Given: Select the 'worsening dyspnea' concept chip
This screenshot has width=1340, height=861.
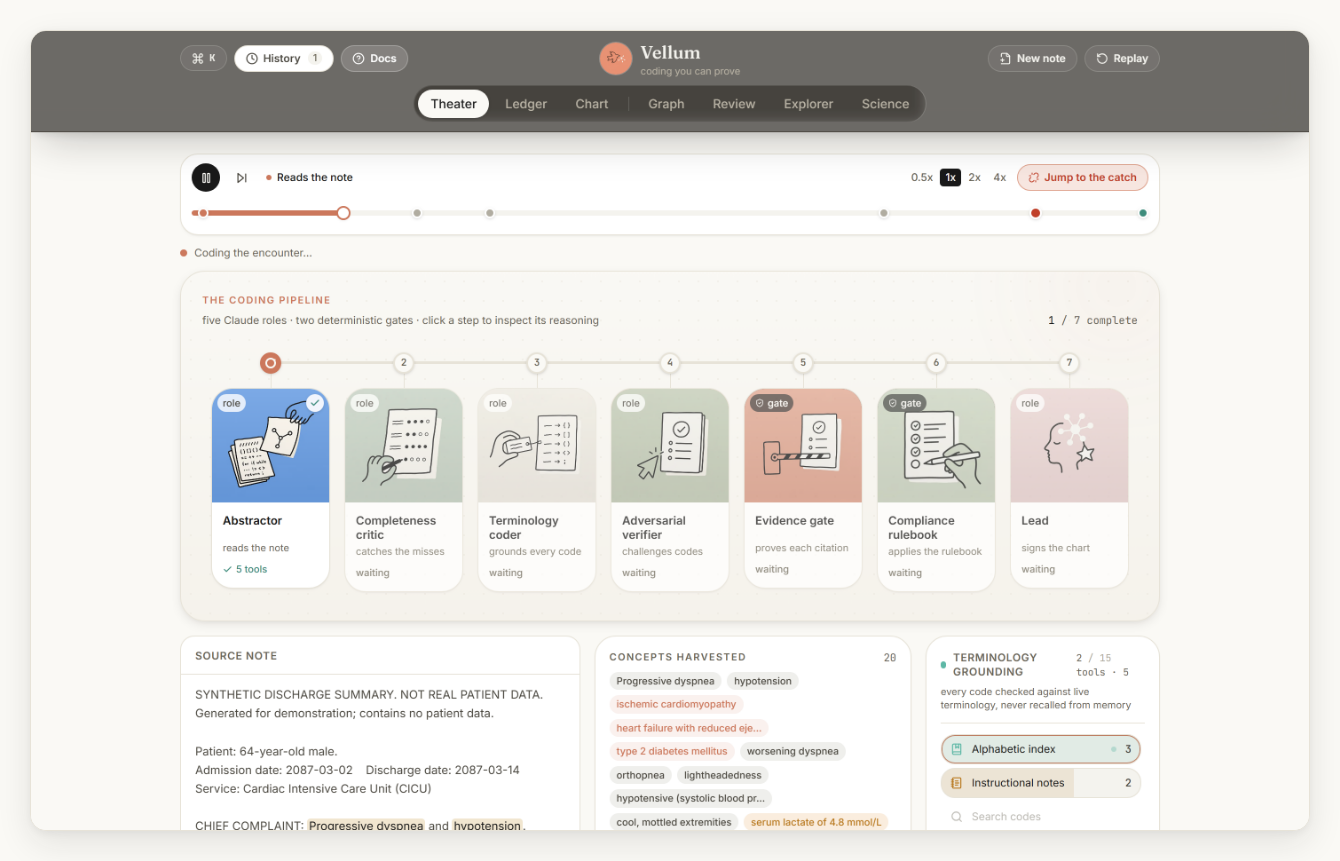Looking at the screenshot, I should point(793,751).
